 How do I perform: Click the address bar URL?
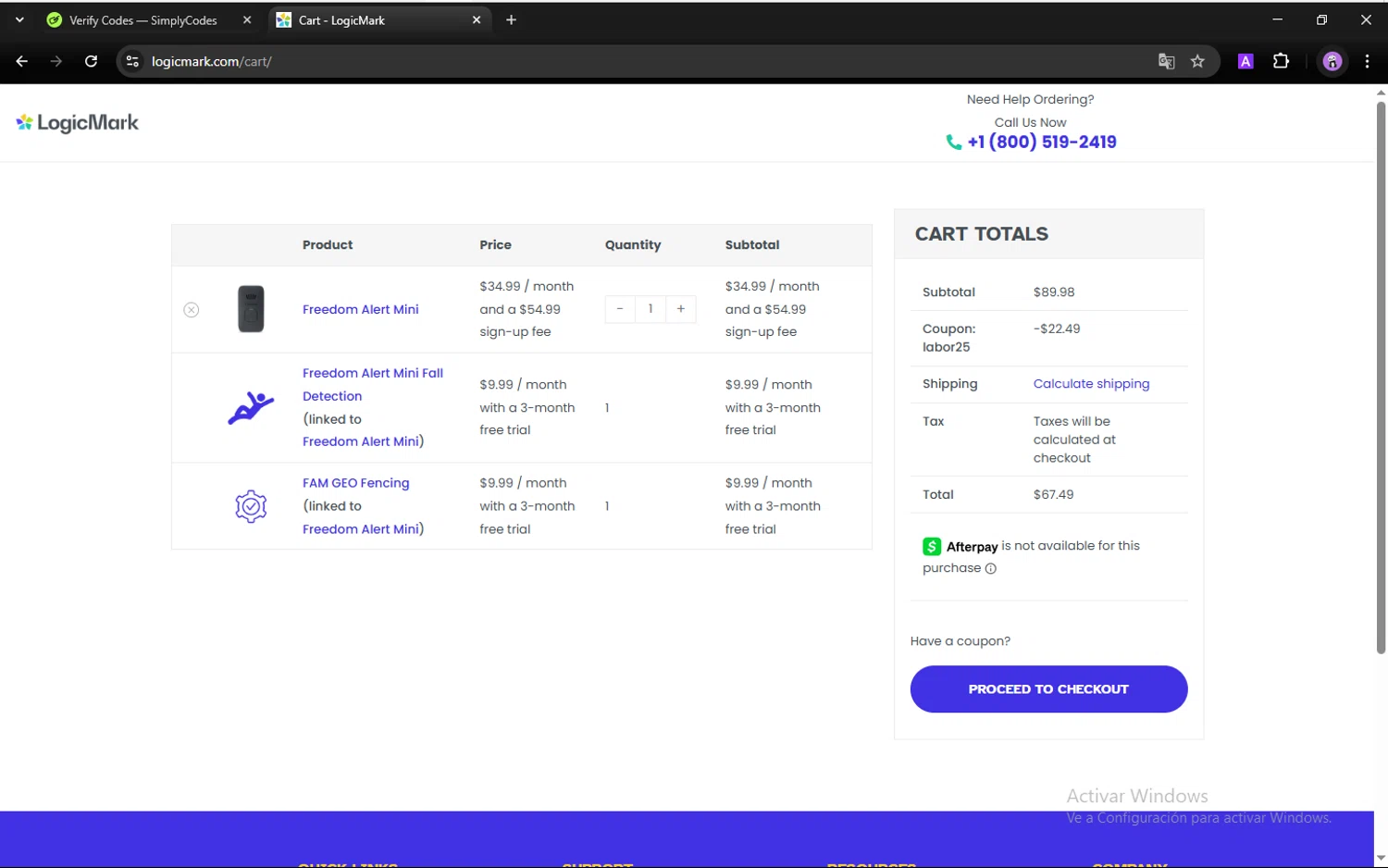(x=212, y=61)
